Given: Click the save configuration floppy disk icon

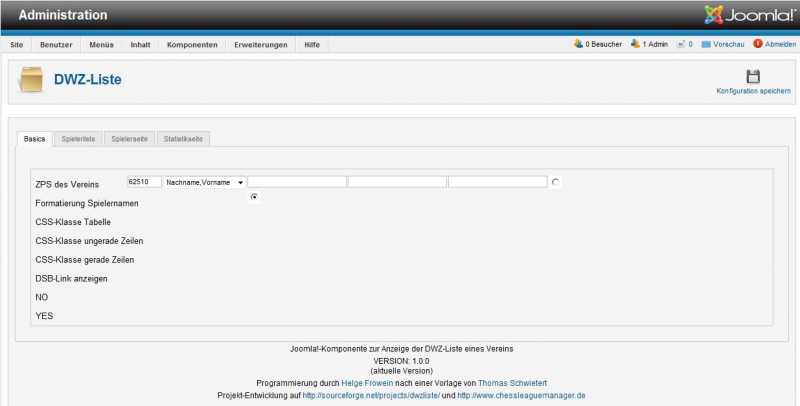Looking at the screenshot, I should click(754, 77).
